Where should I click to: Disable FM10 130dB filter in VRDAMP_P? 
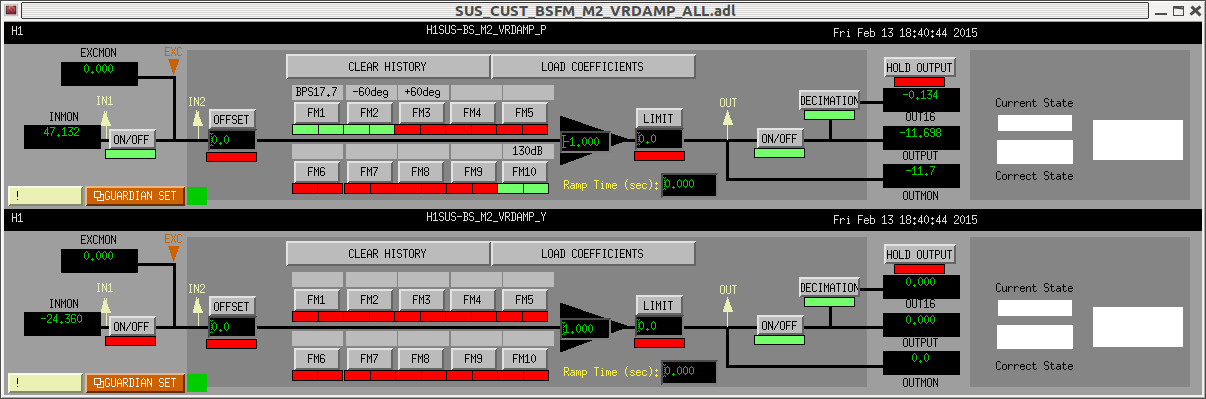pos(525,171)
